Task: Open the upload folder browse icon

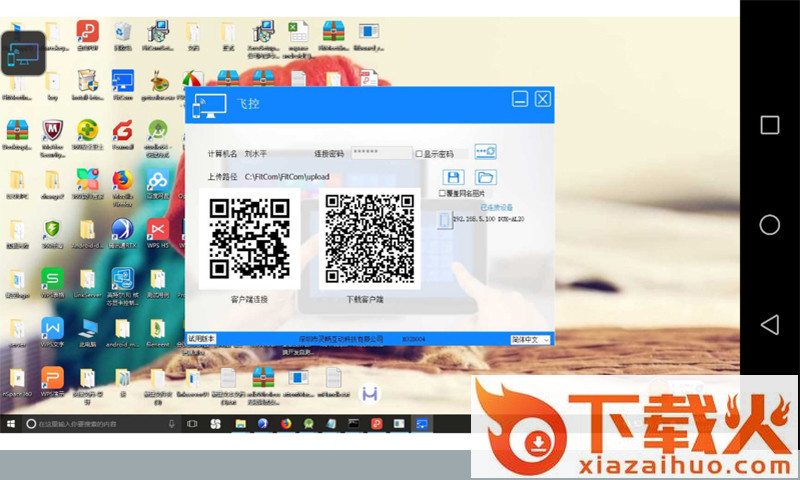Action: tap(486, 177)
